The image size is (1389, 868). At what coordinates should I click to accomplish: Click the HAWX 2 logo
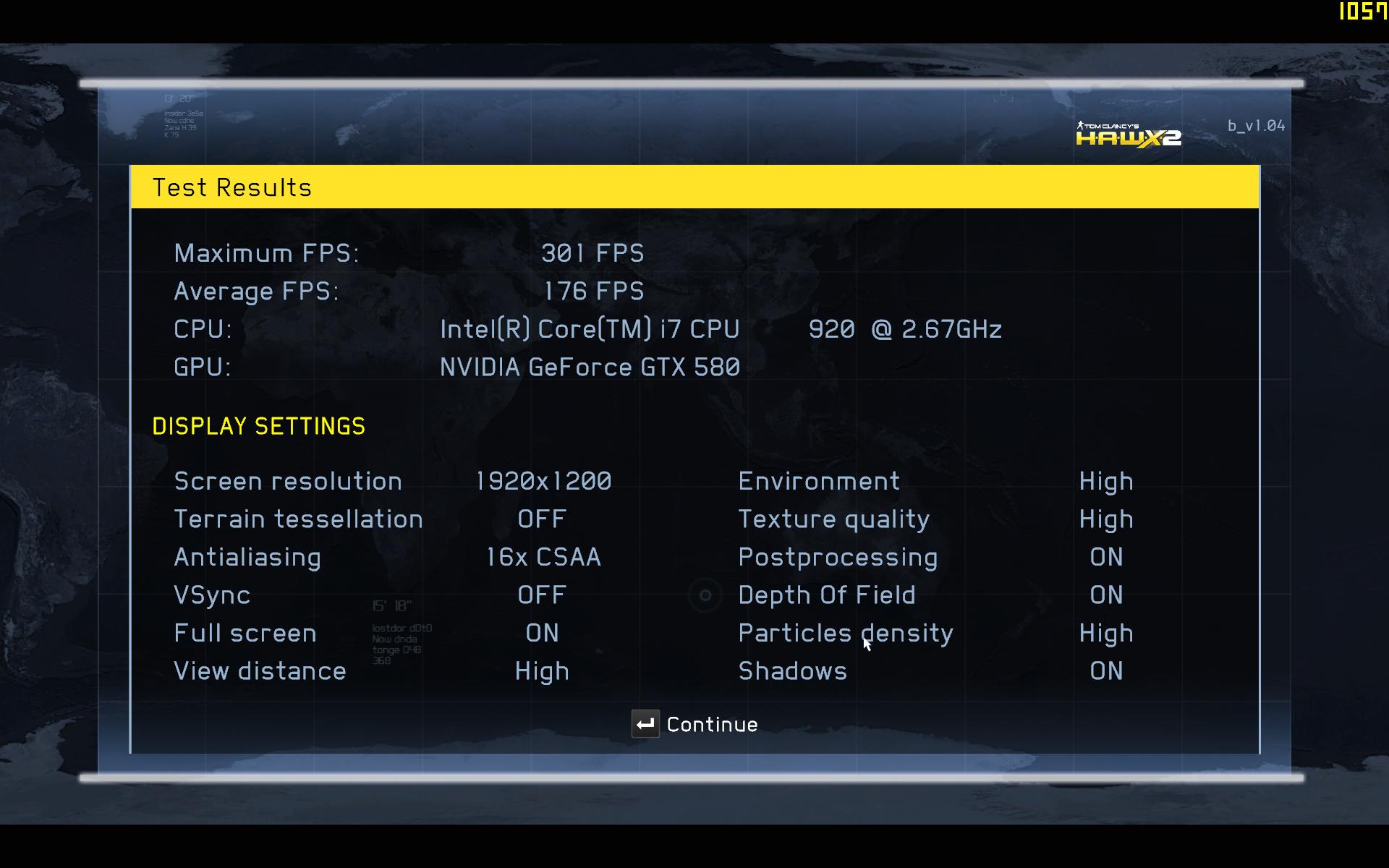point(1129,135)
